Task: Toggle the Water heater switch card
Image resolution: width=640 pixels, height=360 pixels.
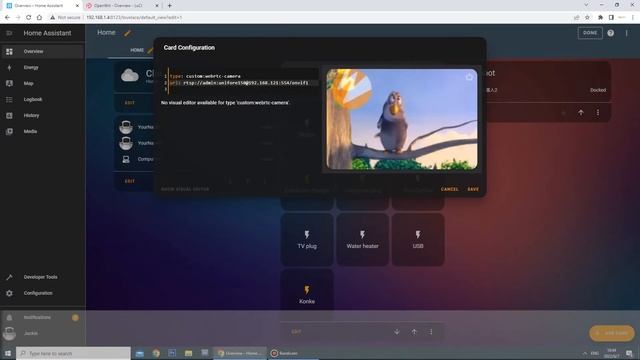Action: 362,240
